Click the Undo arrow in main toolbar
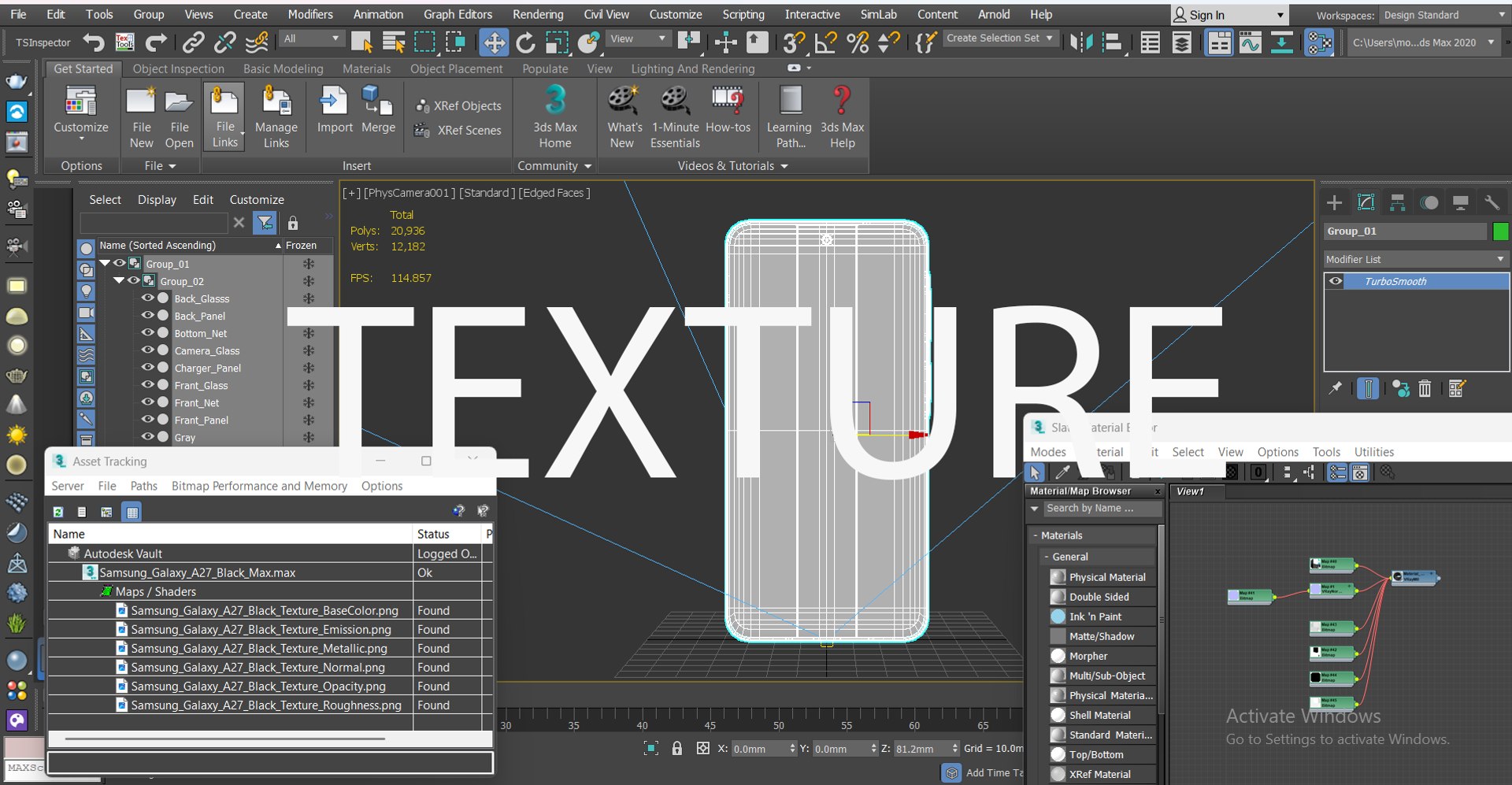The image size is (1512, 785). (x=94, y=42)
